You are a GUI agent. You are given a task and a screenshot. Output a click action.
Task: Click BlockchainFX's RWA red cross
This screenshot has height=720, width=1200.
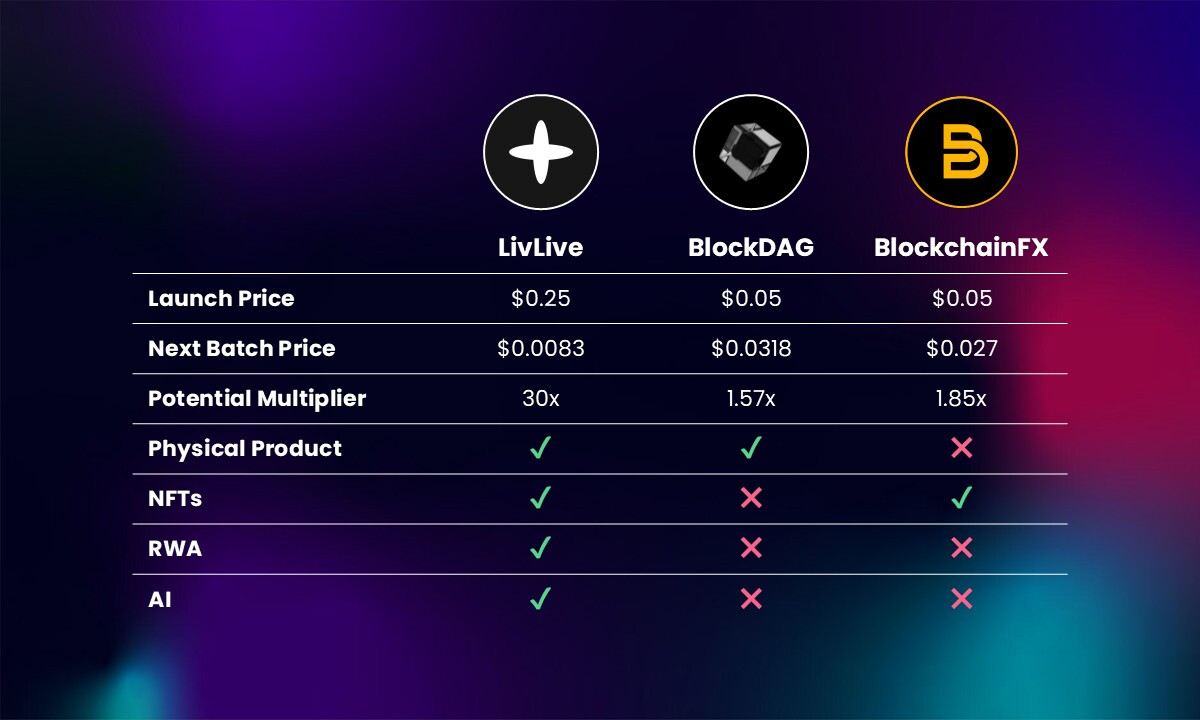click(x=961, y=548)
